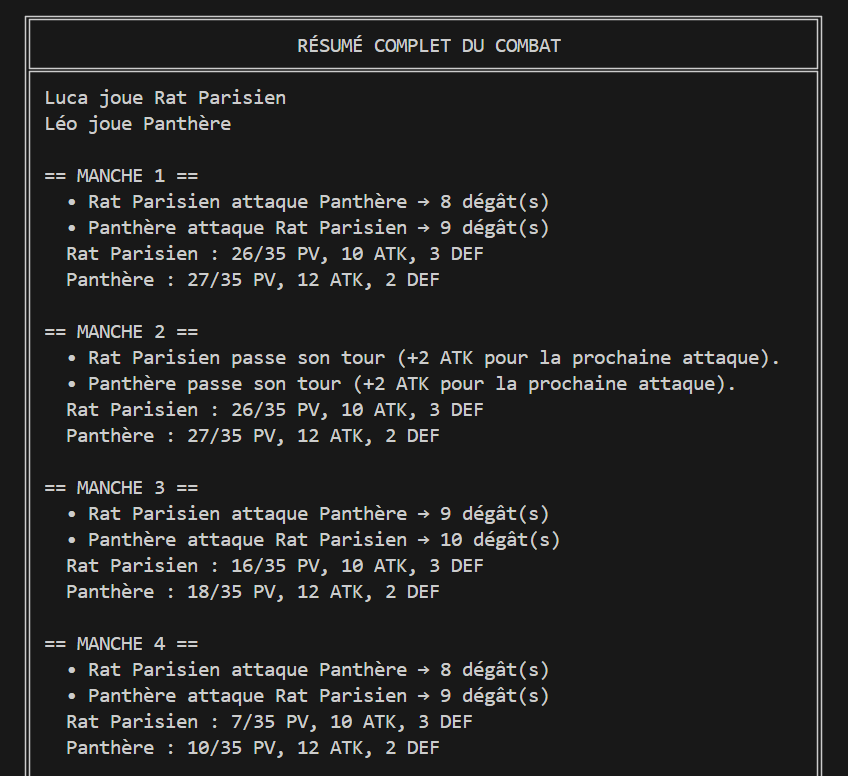Click the "Rat Parisien passe son tour" line

pyautogui.click(x=423, y=358)
